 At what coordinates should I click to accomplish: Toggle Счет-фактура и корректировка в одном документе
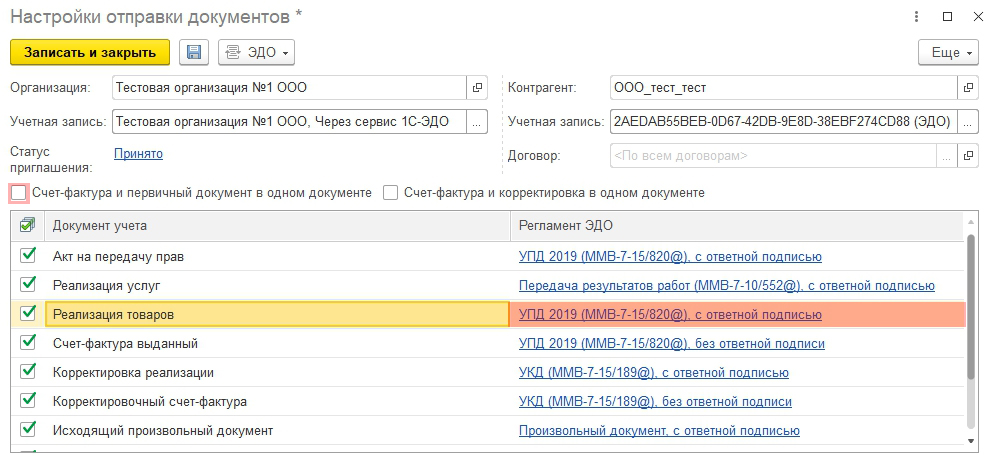pyautogui.click(x=391, y=193)
